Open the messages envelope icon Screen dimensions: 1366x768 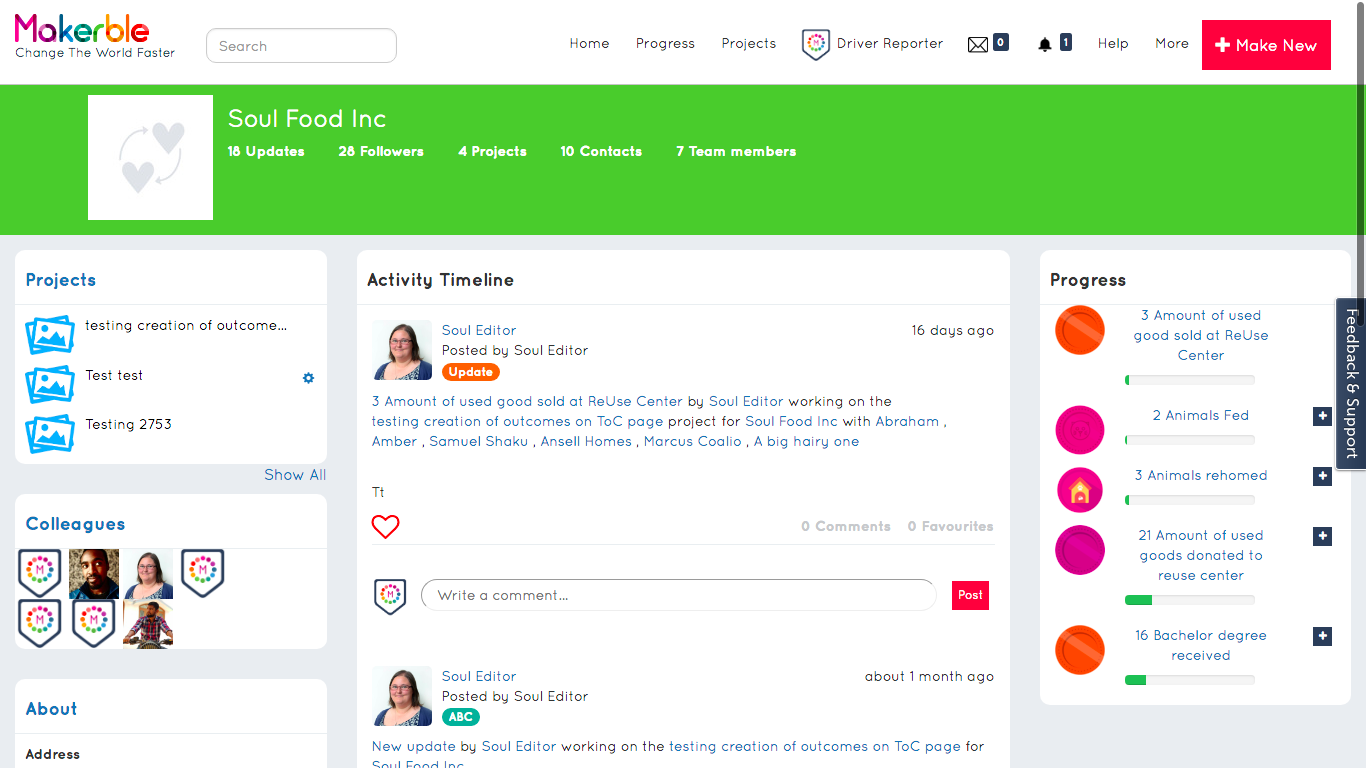pyautogui.click(x=978, y=44)
